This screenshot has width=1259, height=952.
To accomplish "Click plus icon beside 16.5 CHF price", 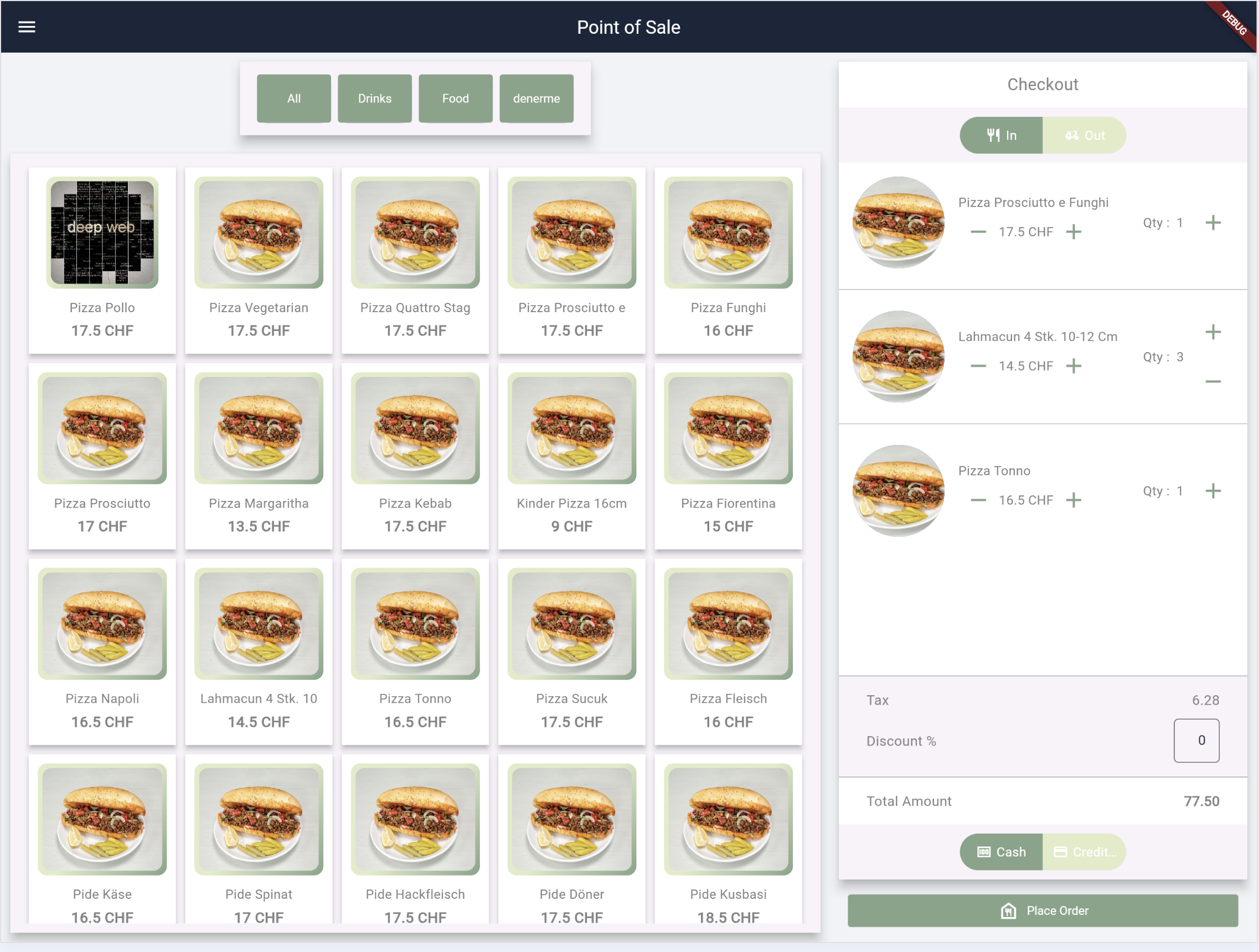I will click(1074, 500).
